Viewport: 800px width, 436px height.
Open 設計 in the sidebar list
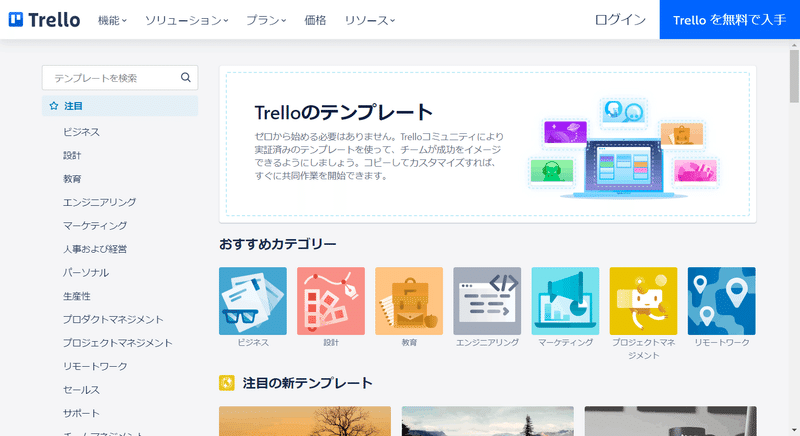pos(72,156)
